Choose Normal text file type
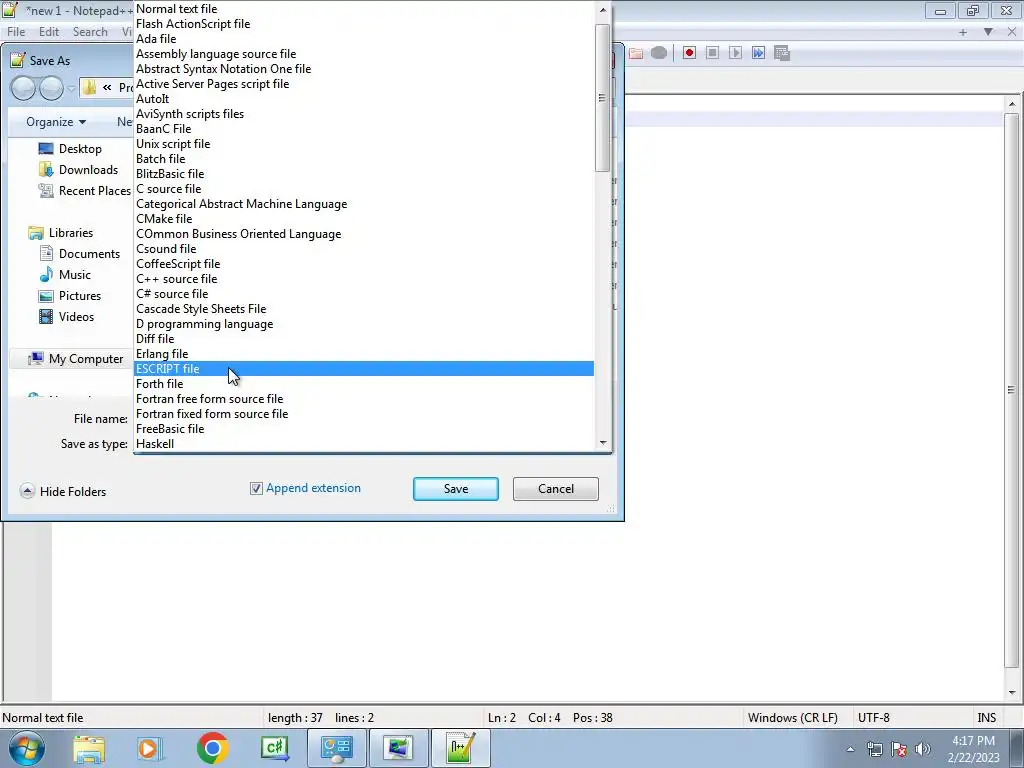1024x768 pixels. coord(364,8)
